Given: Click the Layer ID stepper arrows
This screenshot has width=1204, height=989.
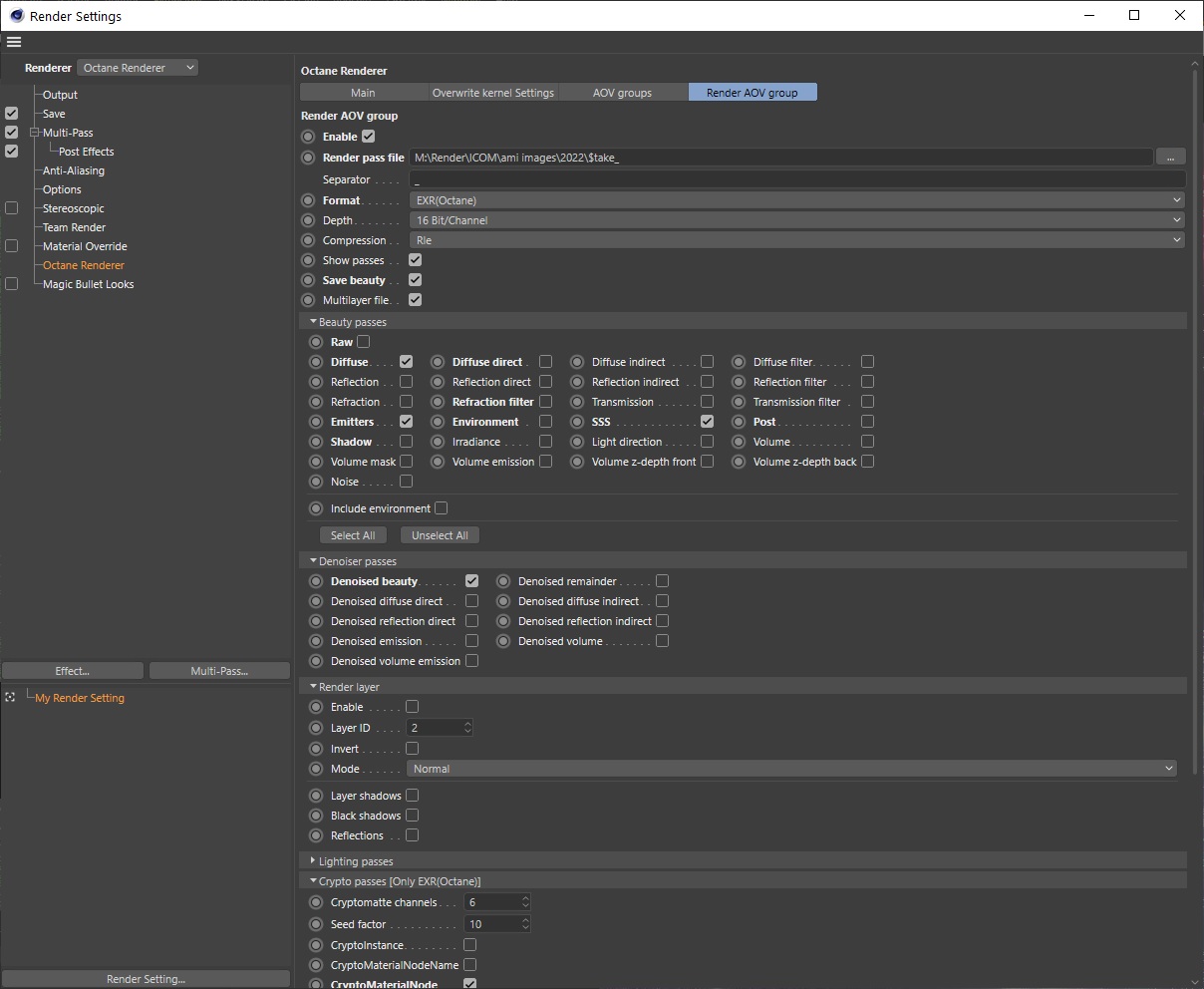Looking at the screenshot, I should tap(467, 728).
